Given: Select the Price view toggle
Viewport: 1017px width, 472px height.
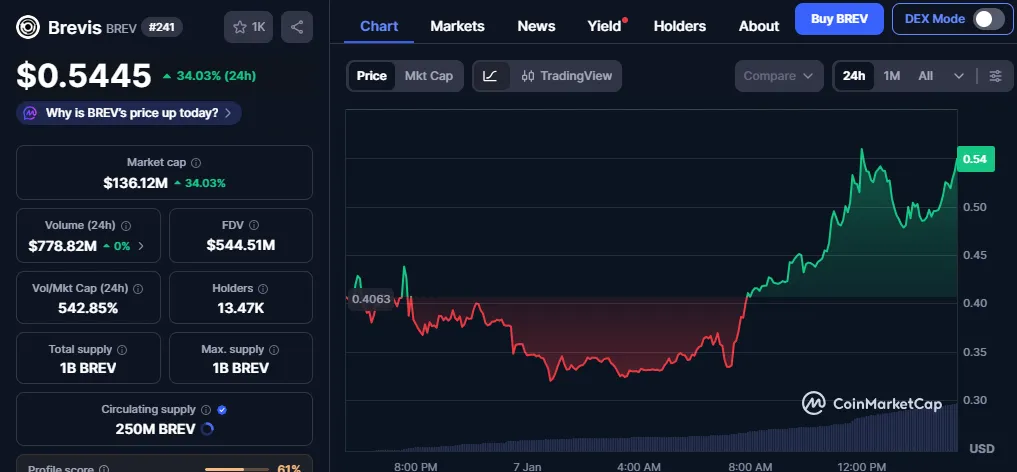Looking at the screenshot, I should tap(372, 76).
